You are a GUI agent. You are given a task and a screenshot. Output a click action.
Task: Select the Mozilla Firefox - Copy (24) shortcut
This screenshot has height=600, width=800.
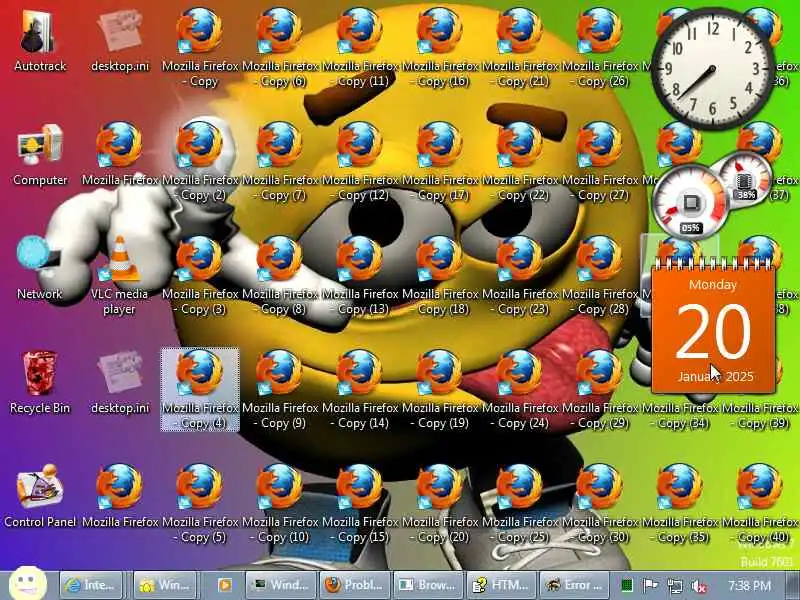point(520,390)
